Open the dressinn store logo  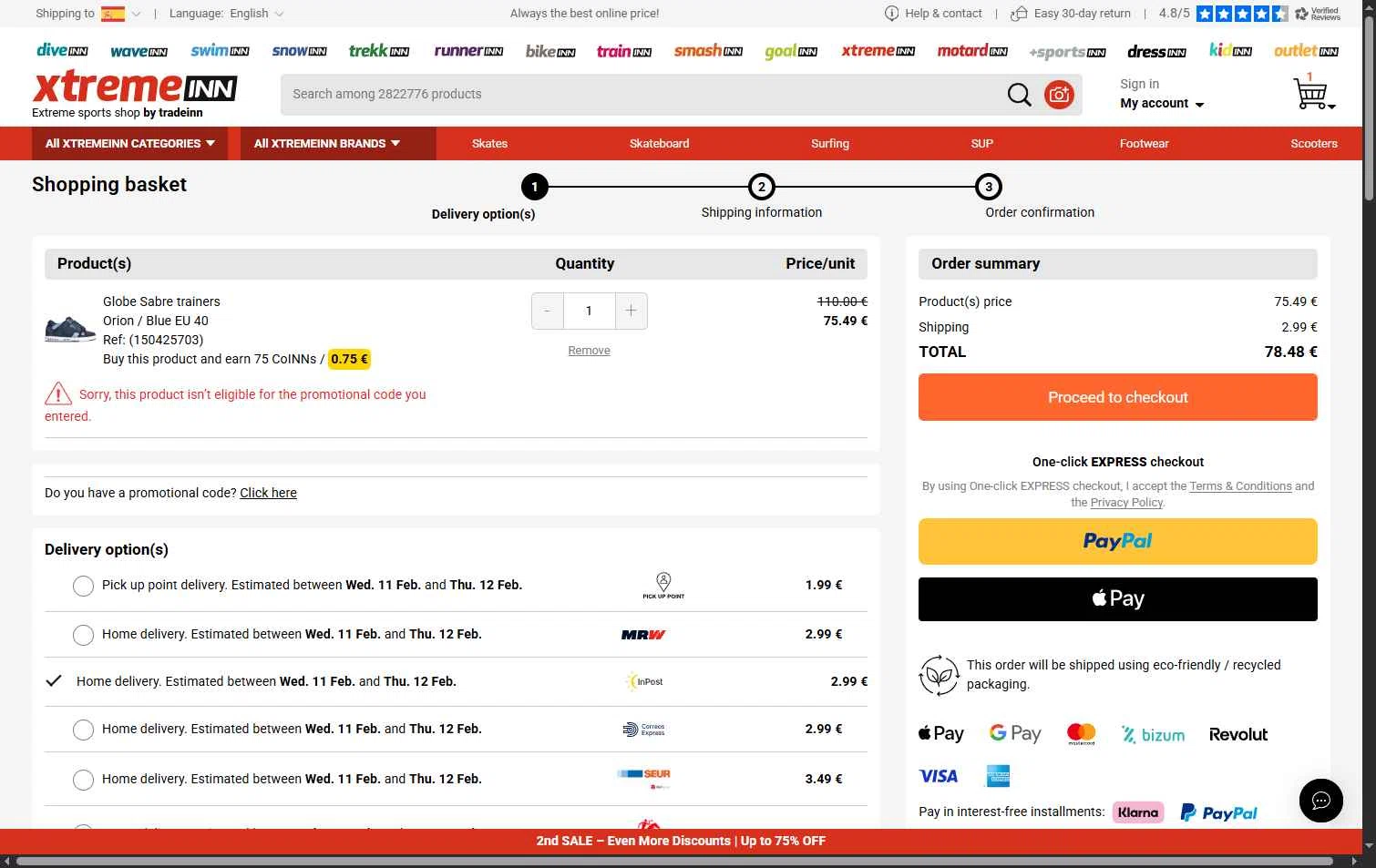click(1156, 52)
